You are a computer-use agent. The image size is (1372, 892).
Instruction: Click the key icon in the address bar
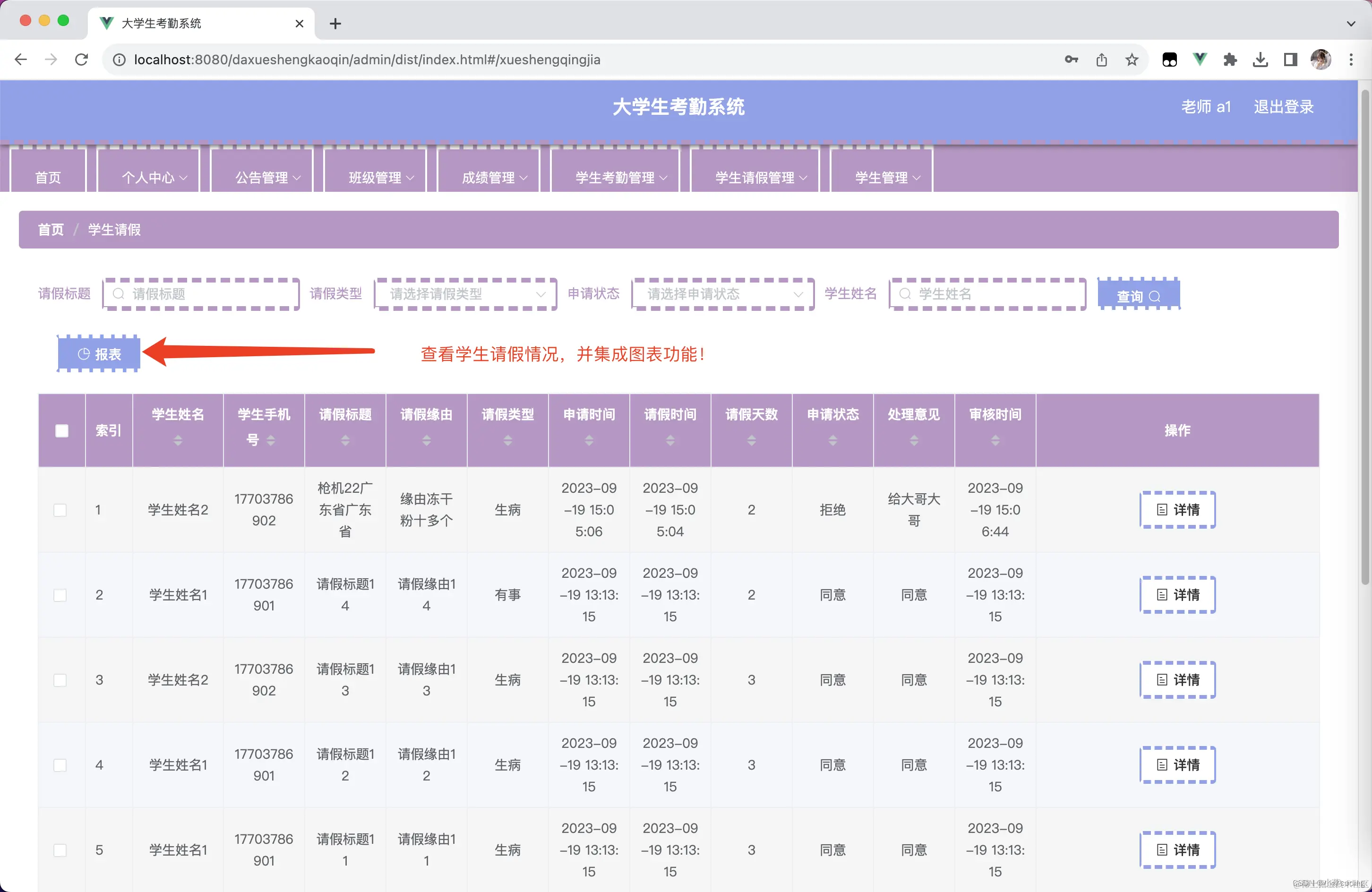click(x=1072, y=60)
